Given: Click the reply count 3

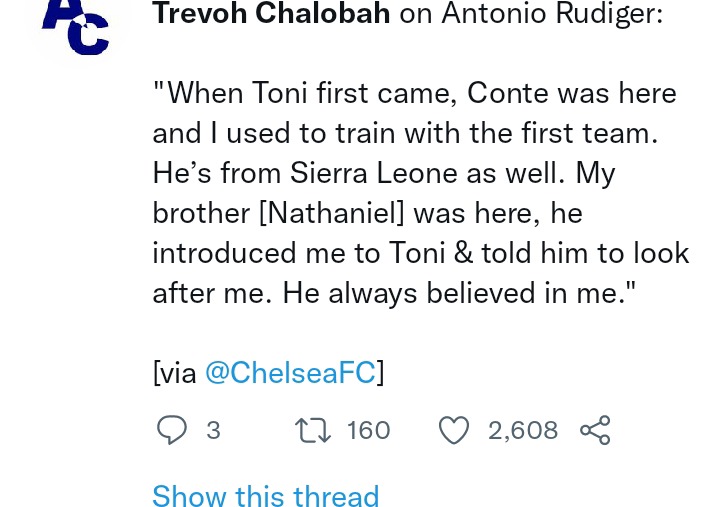Looking at the screenshot, I should click(x=213, y=430).
